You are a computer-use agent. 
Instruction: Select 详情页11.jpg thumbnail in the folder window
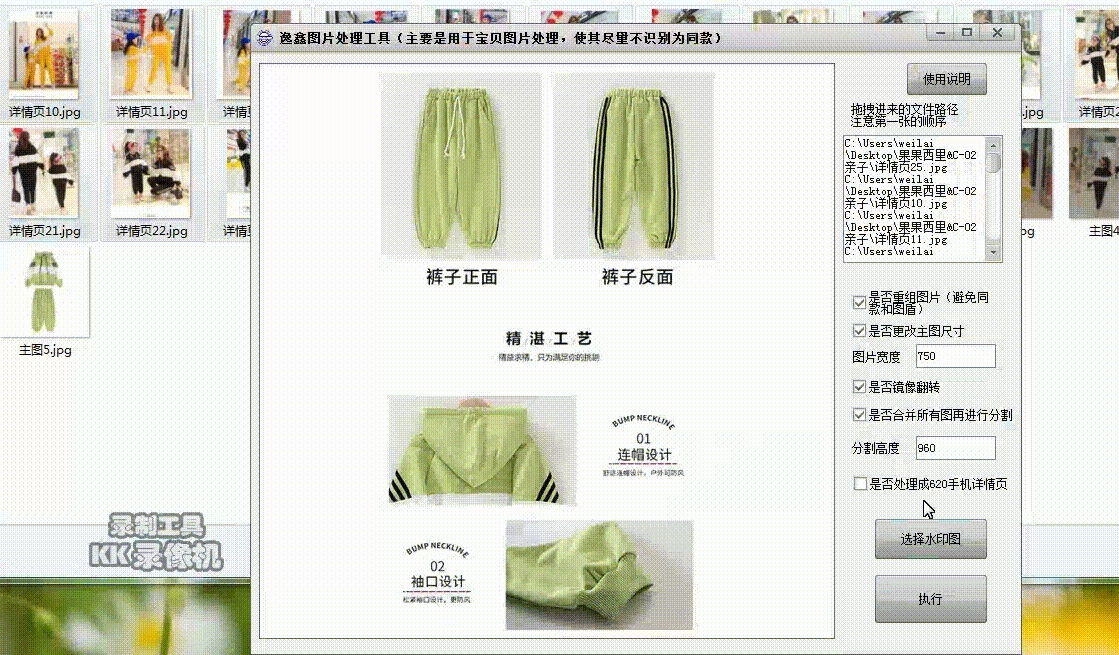click(151, 54)
